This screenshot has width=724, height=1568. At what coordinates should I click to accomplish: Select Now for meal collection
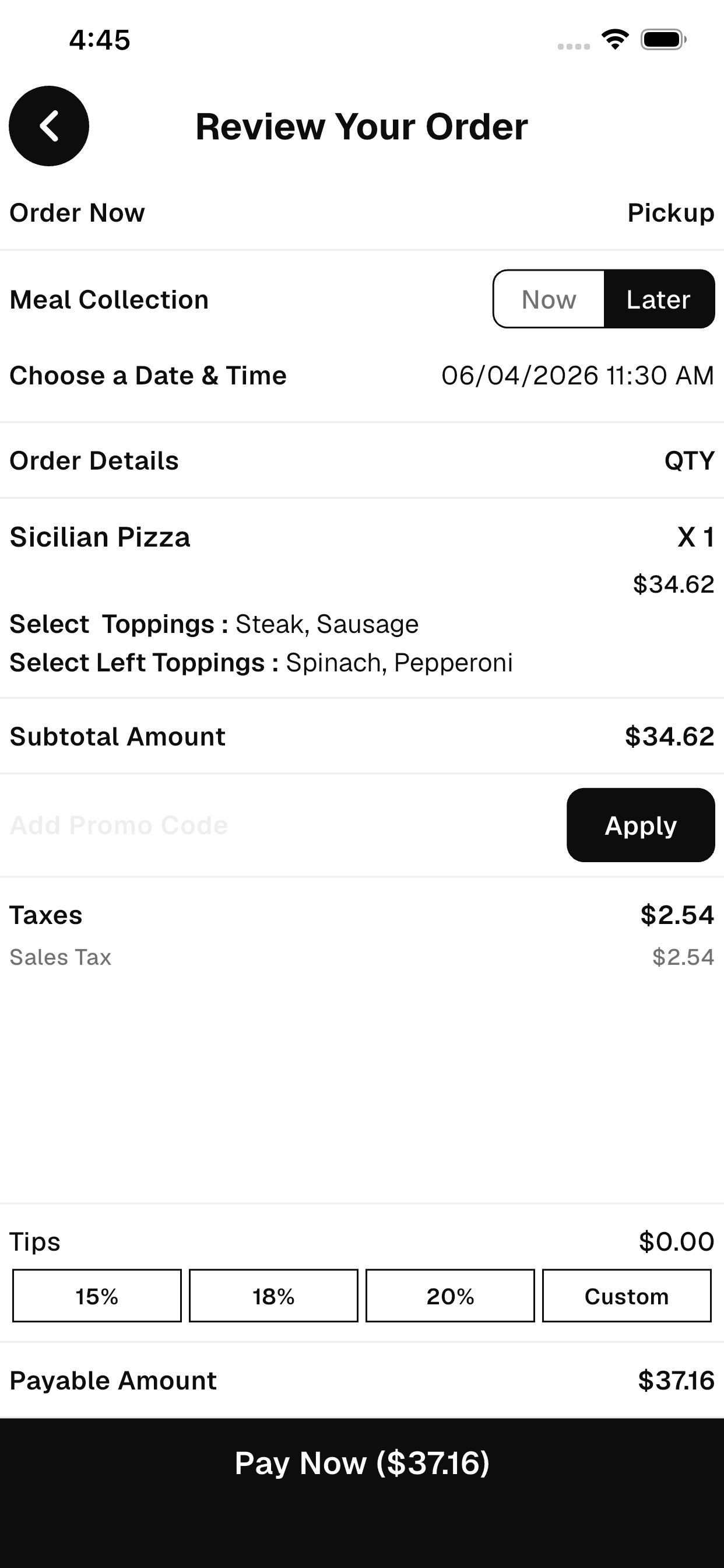(x=549, y=299)
